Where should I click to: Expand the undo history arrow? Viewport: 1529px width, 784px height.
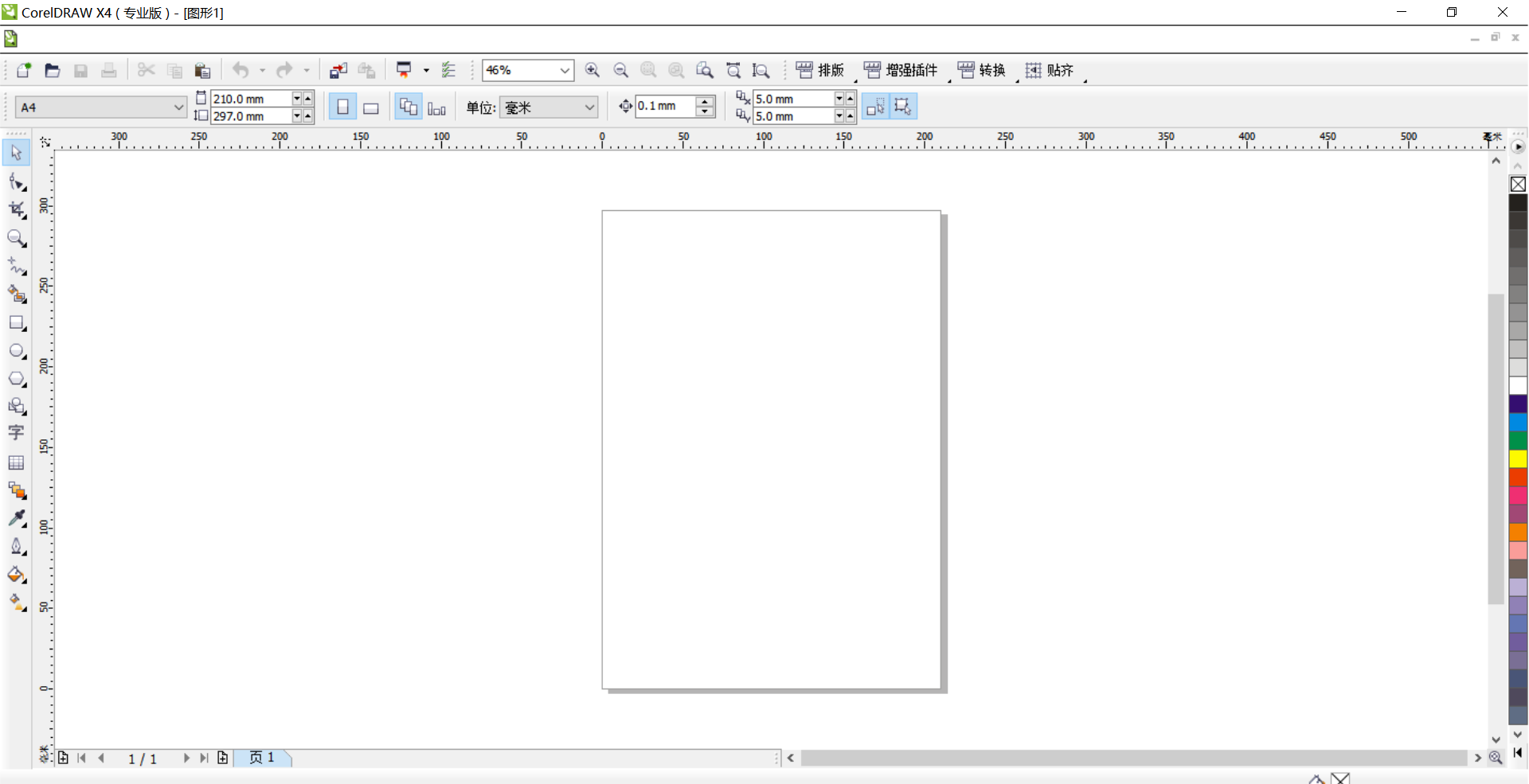(x=262, y=70)
